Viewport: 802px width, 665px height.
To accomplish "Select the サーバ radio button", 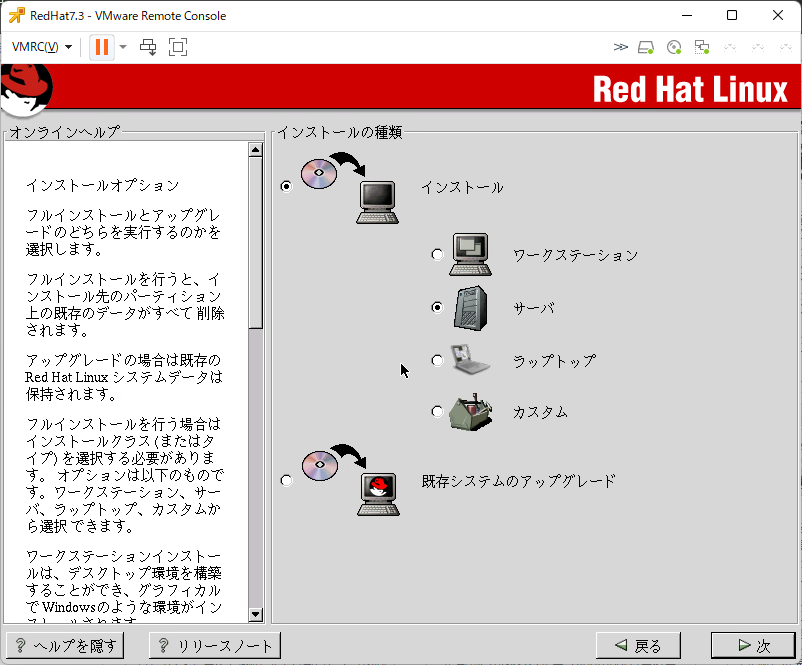I will click(x=437, y=307).
